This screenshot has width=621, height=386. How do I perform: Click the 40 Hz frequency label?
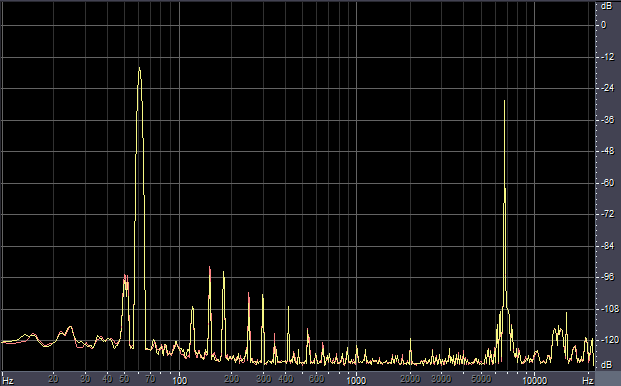click(x=107, y=379)
